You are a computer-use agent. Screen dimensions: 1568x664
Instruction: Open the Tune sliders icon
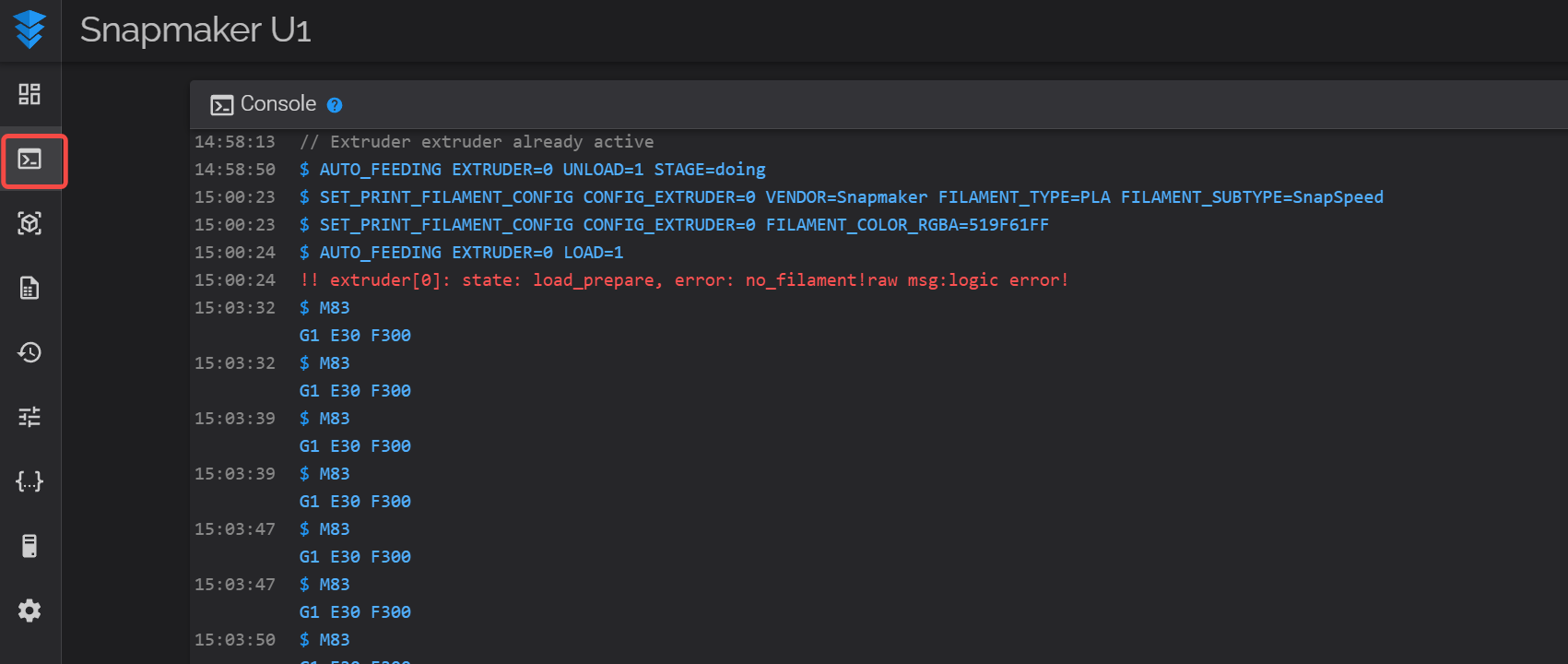[29, 417]
